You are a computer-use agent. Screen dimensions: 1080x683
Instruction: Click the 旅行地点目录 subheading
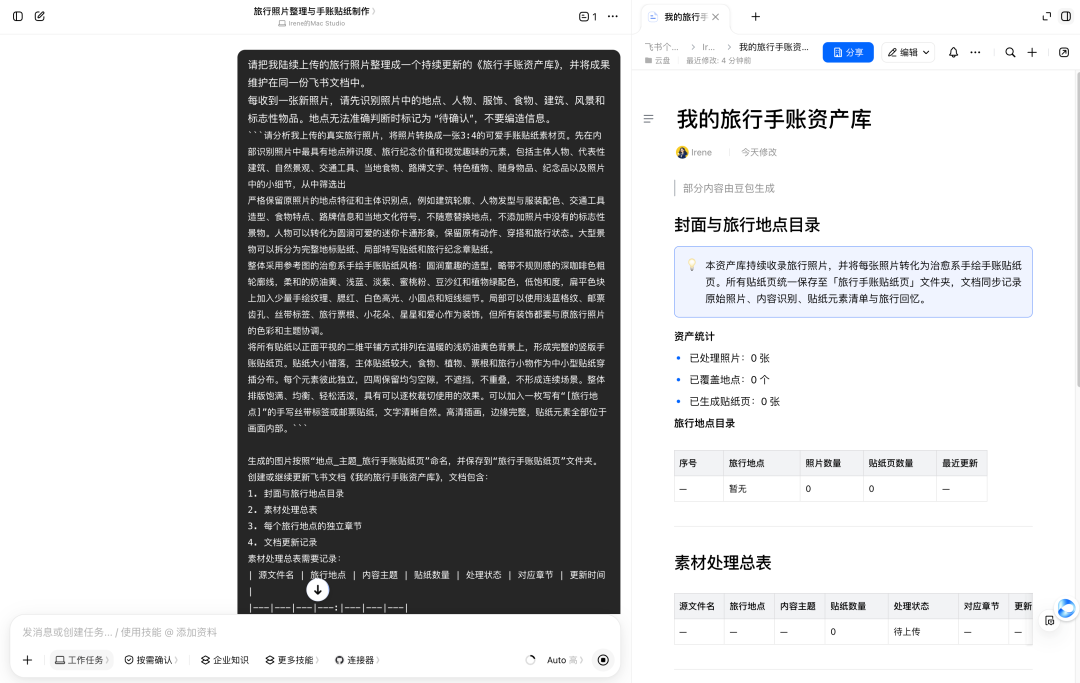pyautogui.click(x=705, y=423)
